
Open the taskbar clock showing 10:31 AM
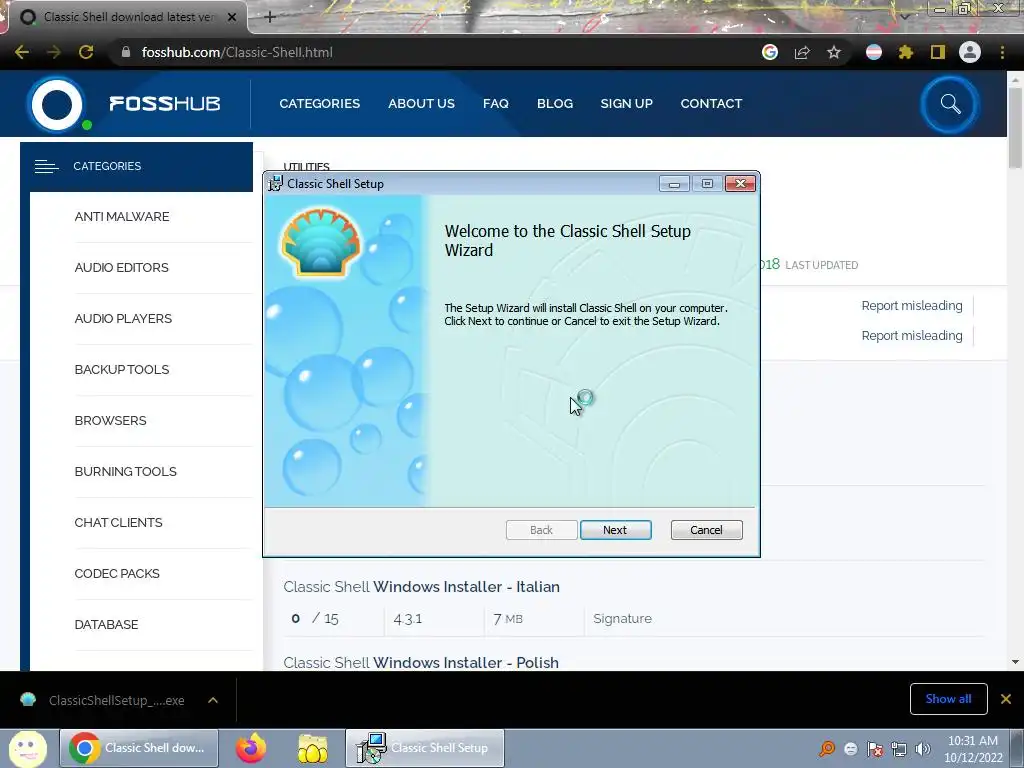pos(973,749)
